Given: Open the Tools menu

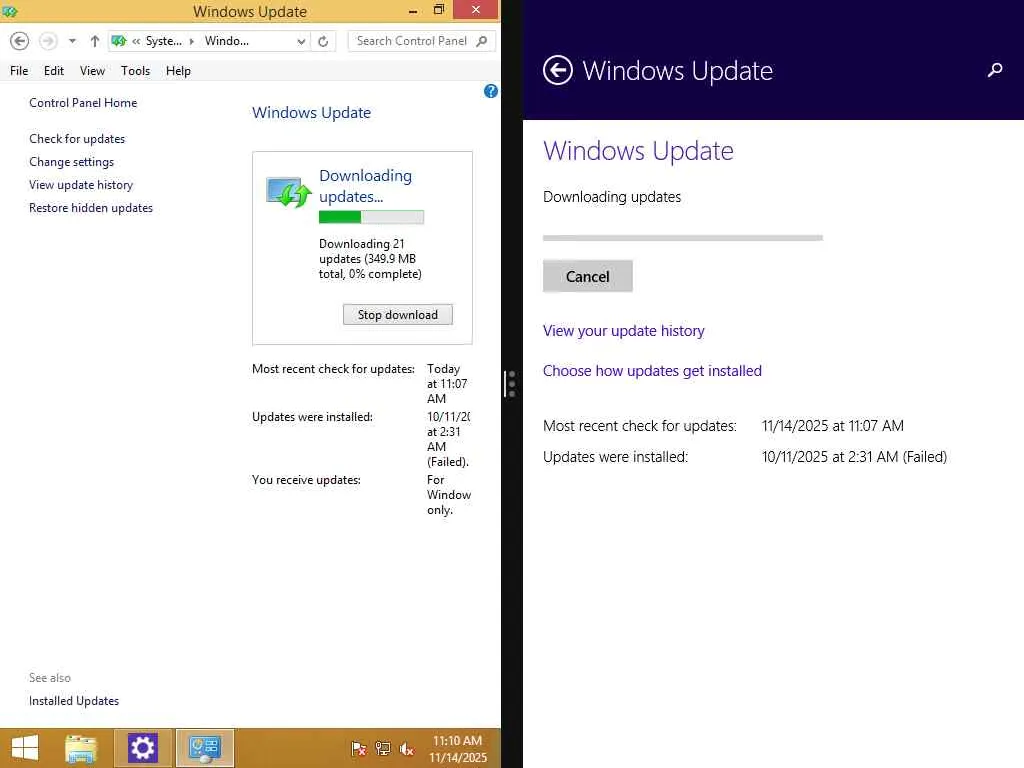Looking at the screenshot, I should pyautogui.click(x=135, y=71).
